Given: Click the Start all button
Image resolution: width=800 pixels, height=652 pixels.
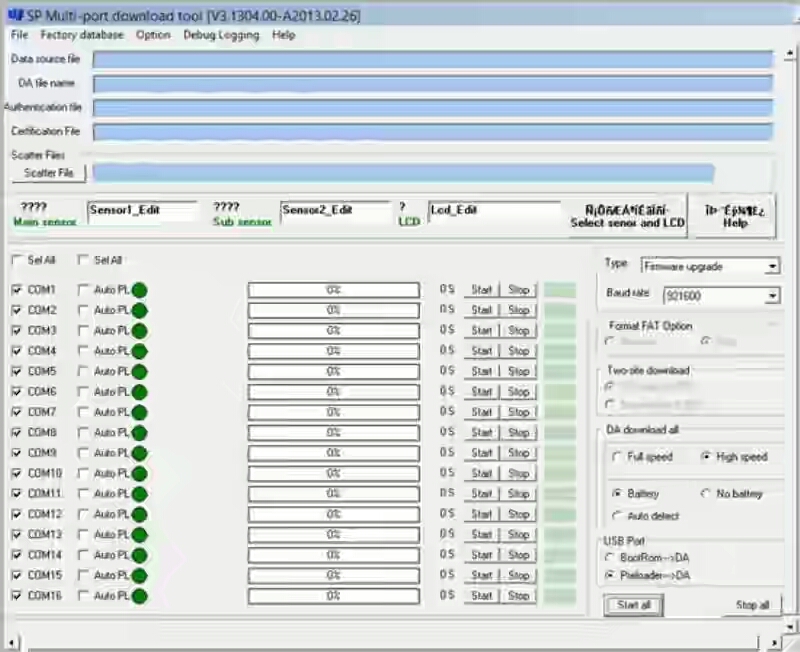Looking at the screenshot, I should [633, 604].
